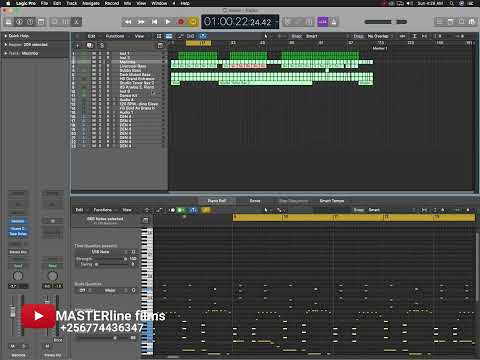Open the Record menu
Screen dimensions: 480x360
[x=112, y=3]
